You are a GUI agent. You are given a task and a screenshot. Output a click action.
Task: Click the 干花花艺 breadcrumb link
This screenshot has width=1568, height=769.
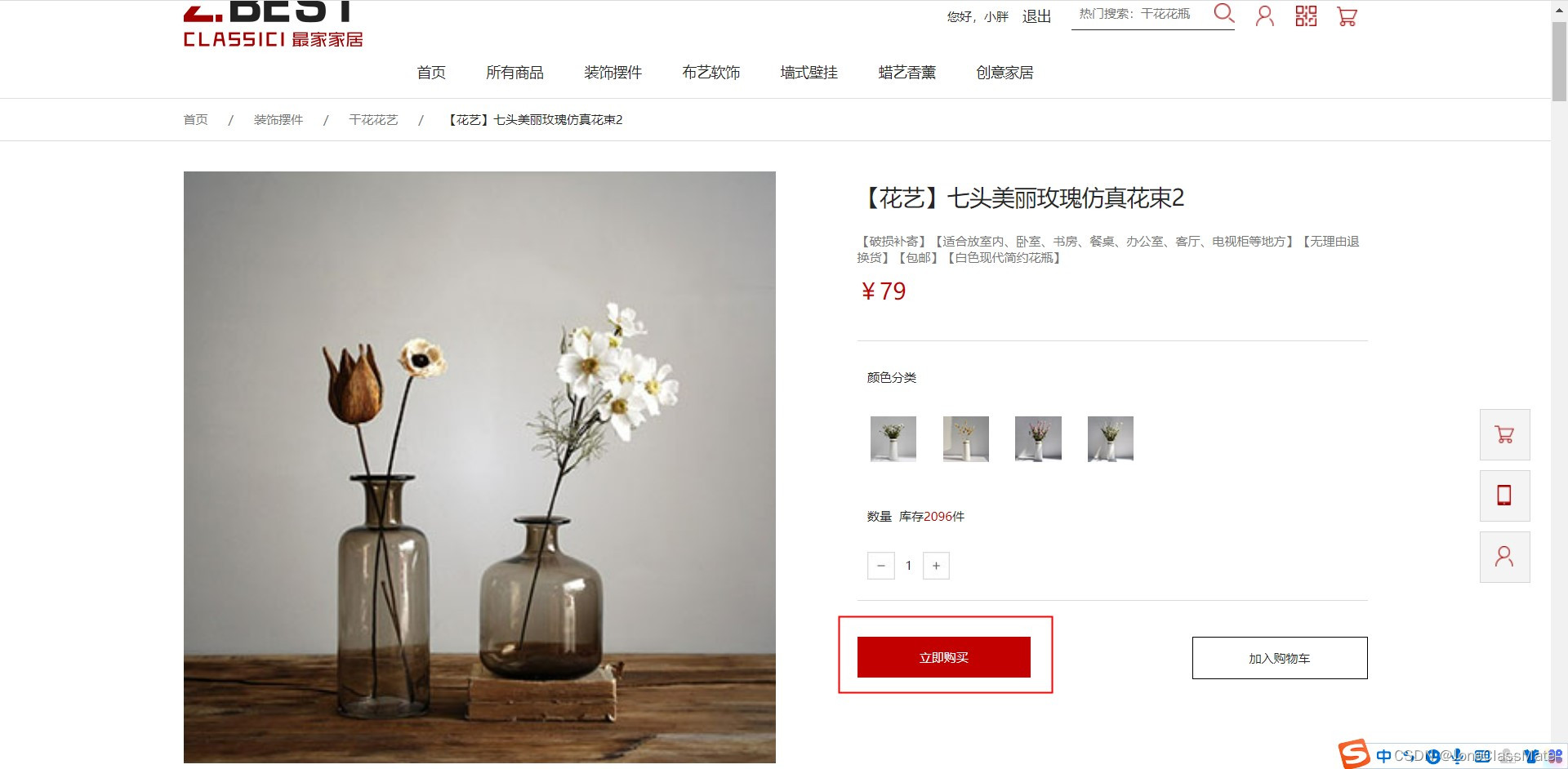[373, 120]
